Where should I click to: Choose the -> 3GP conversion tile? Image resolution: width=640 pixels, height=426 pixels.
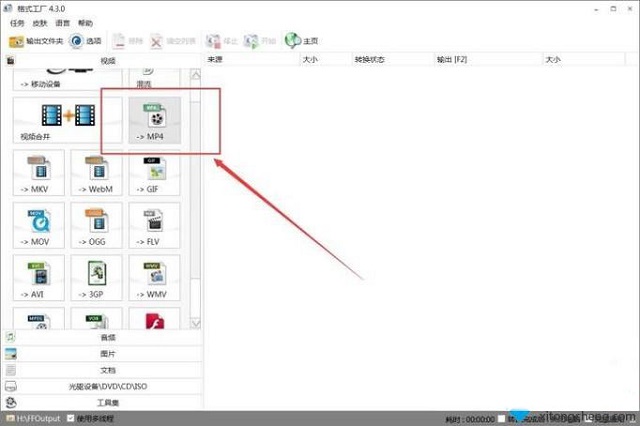coord(96,278)
